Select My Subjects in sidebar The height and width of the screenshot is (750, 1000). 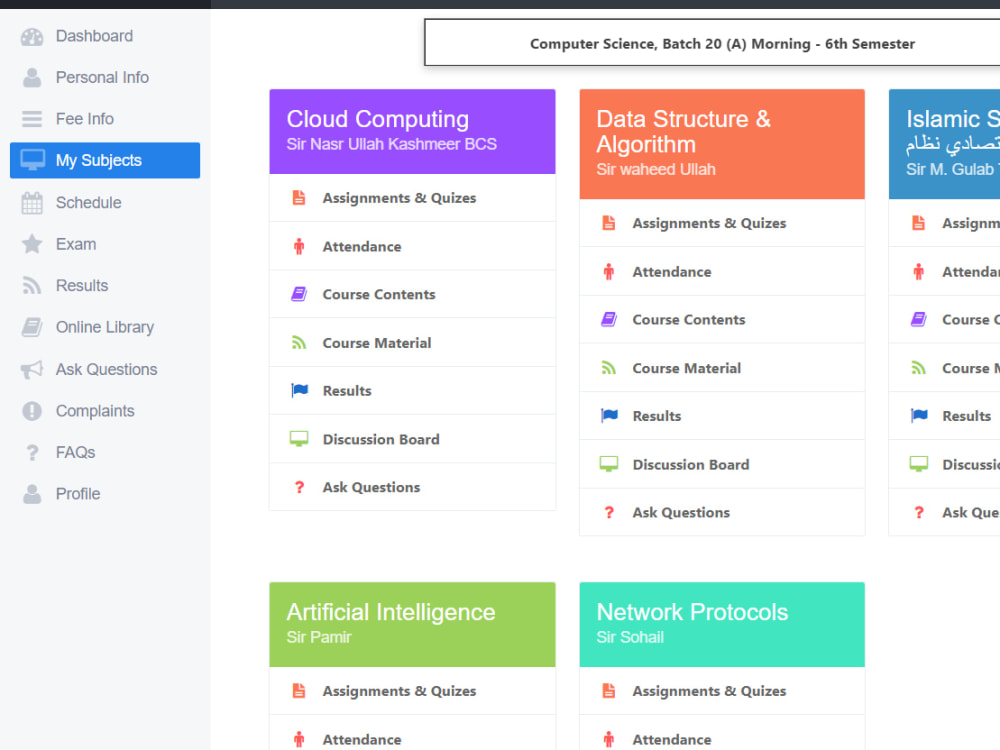[105, 160]
